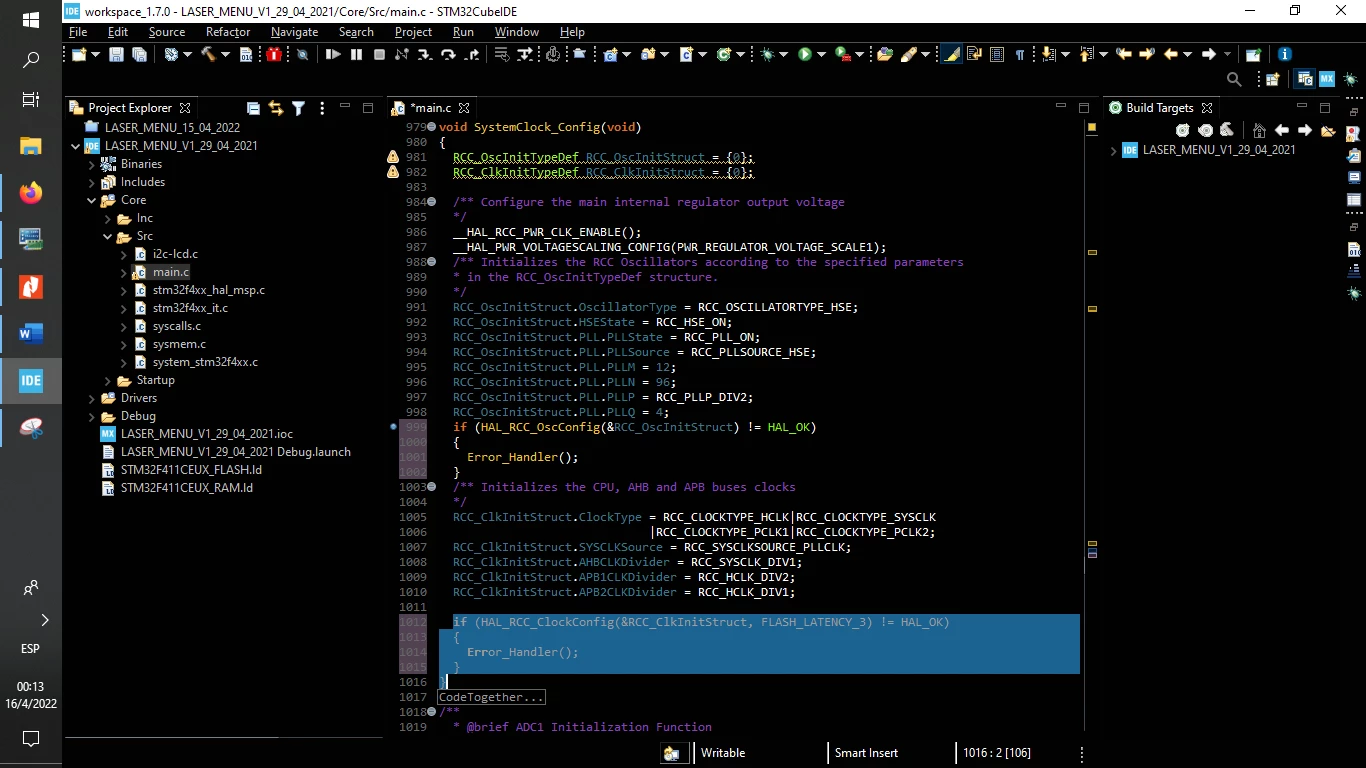Viewport: 1366px width, 768px height.
Task: Open LASER_MENU_V1_29_04_2021.ioc file
Action: [x=206, y=434]
